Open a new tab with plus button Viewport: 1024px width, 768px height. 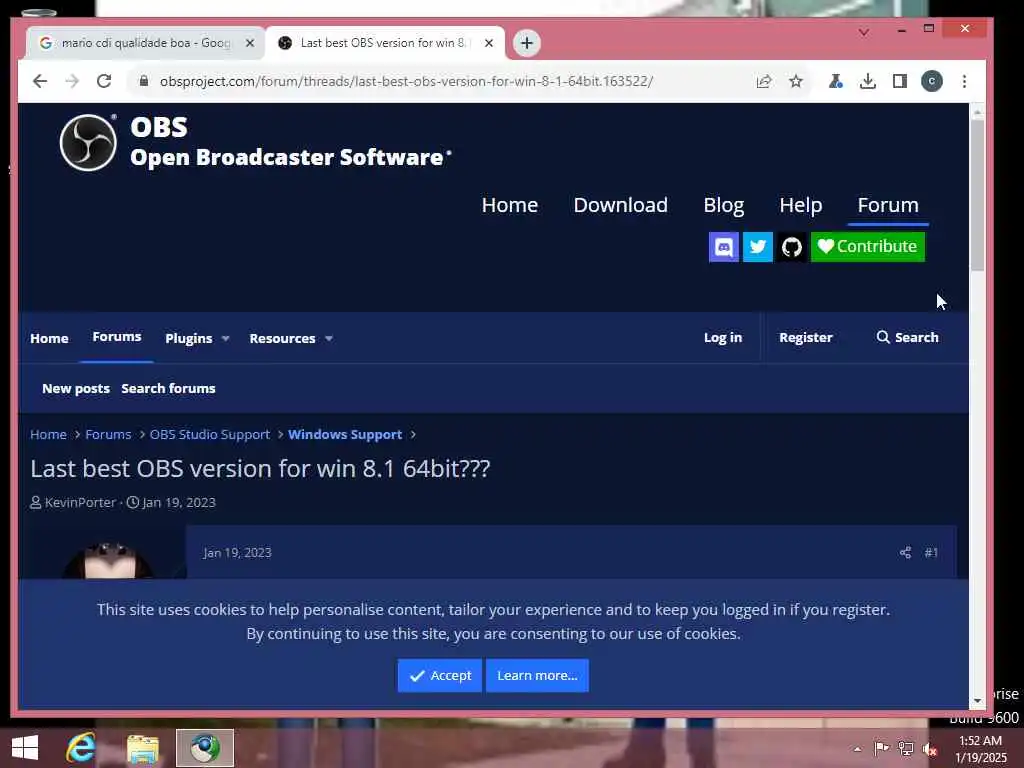click(x=527, y=43)
